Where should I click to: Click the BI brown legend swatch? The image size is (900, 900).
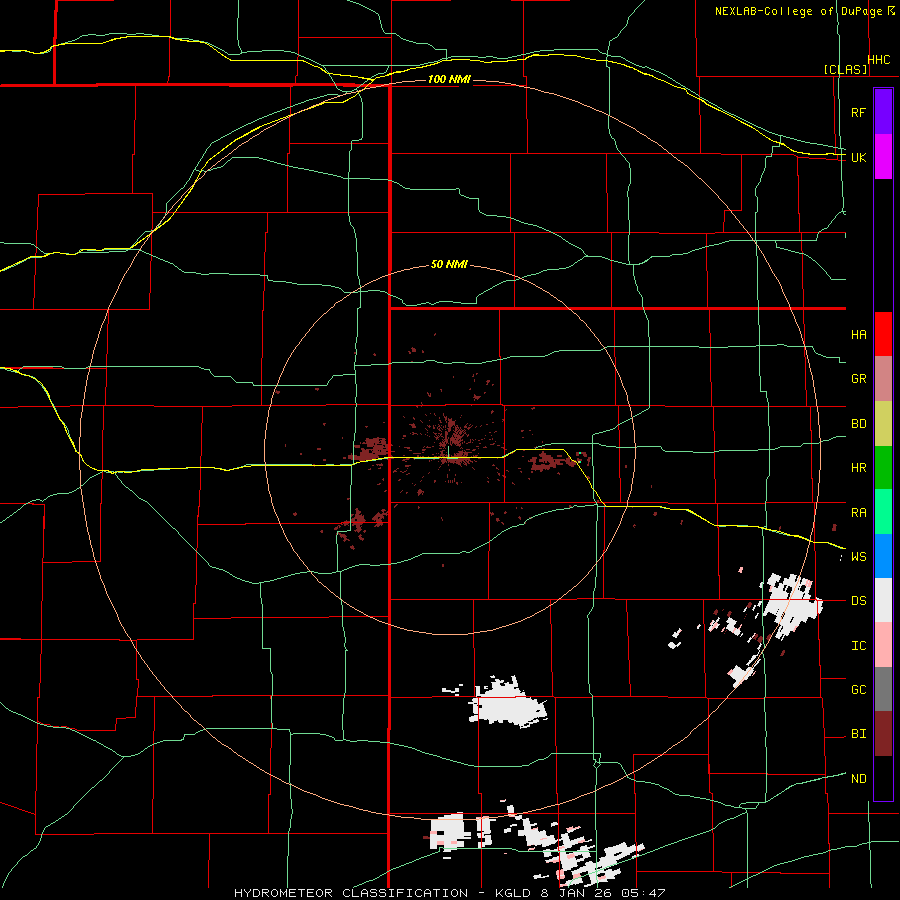pos(883,734)
